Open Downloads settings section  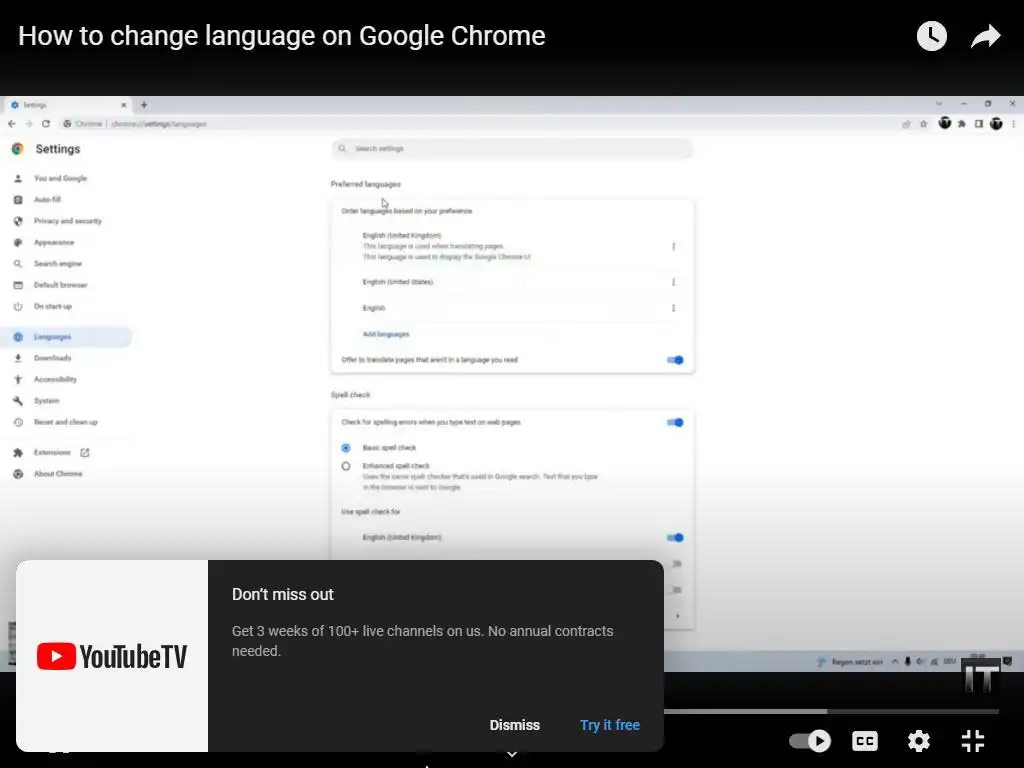[x=52, y=358]
